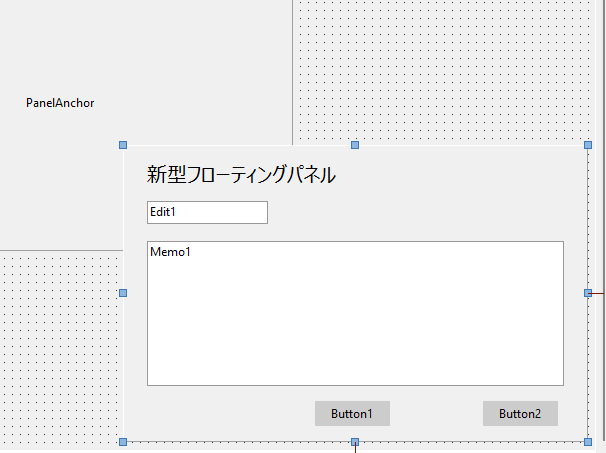Click the bottom-left resize handle of the panel
The image size is (606, 453).
[124, 441]
